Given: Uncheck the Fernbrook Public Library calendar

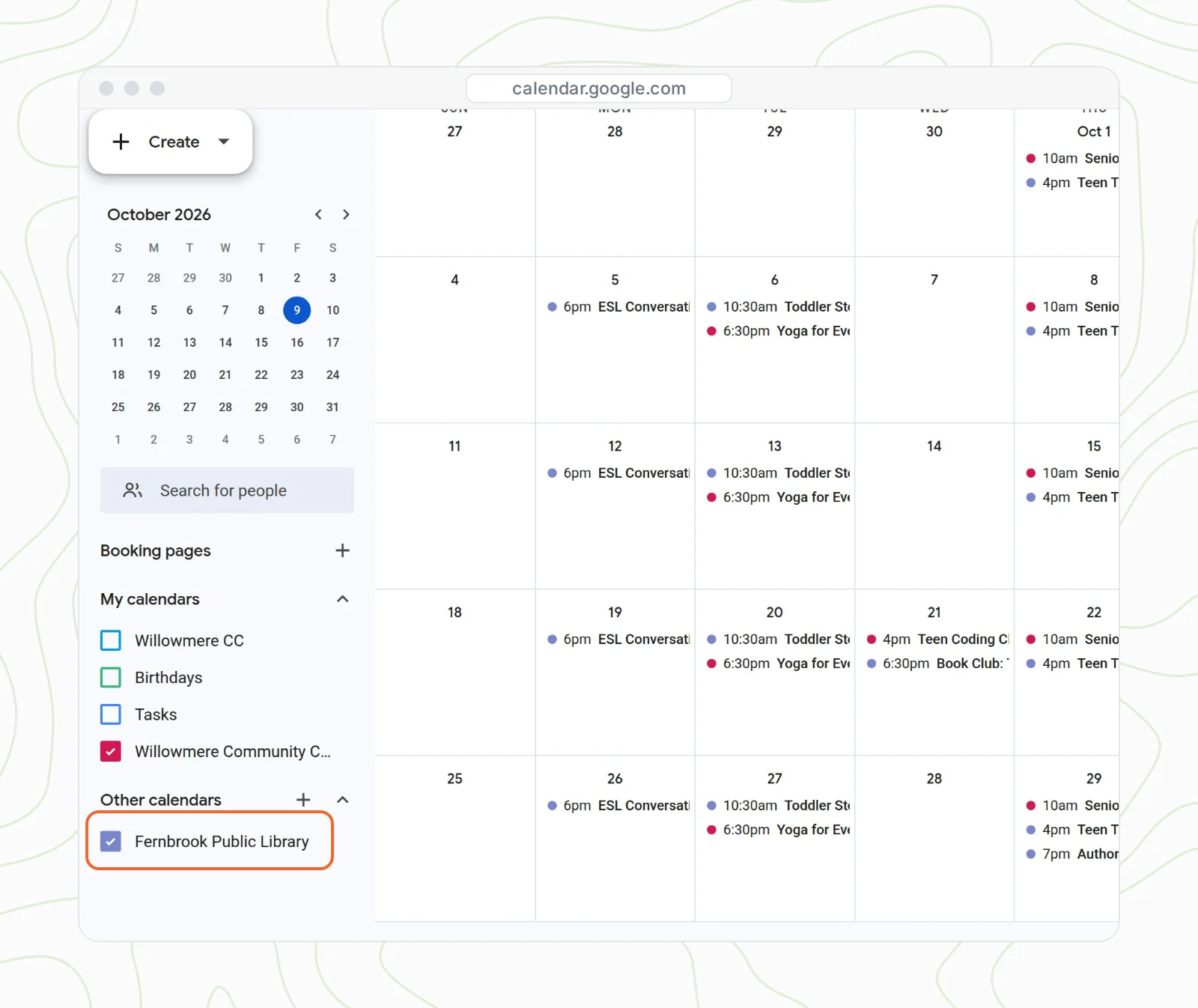Looking at the screenshot, I should point(111,841).
